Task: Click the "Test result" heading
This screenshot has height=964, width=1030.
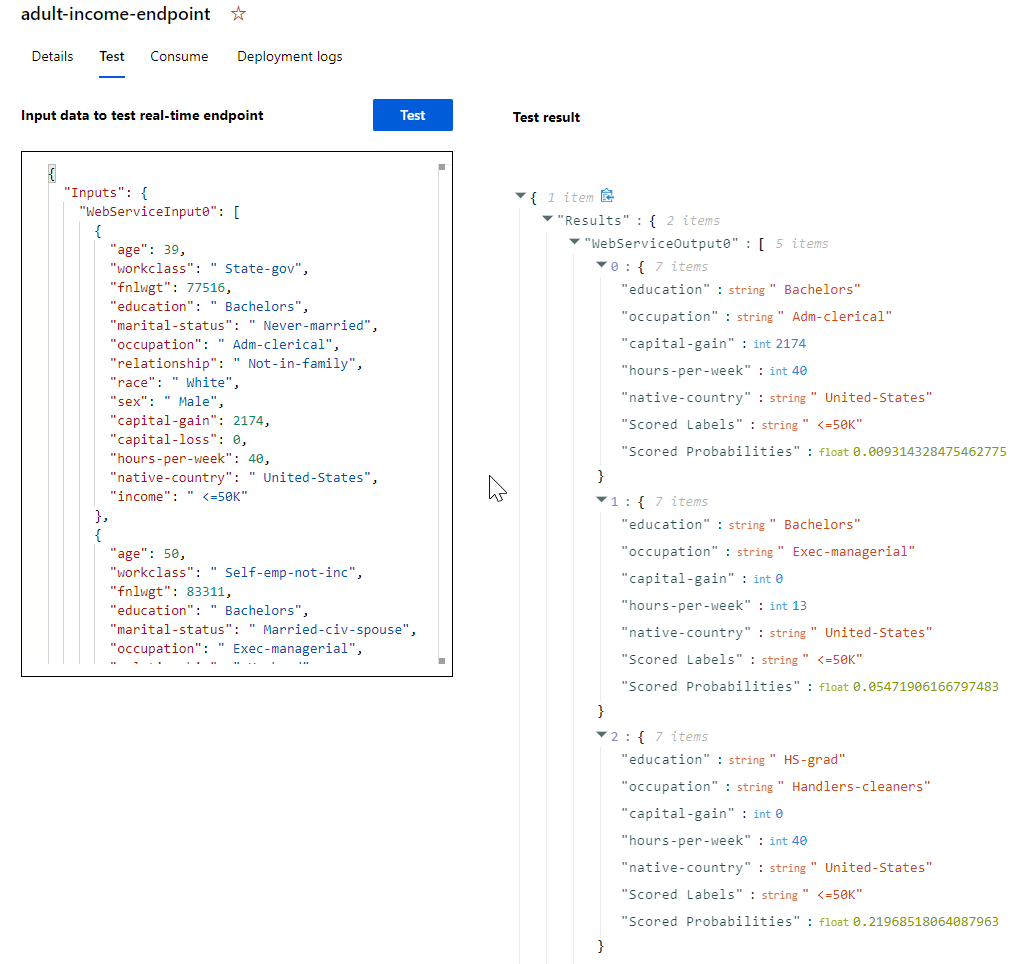Action: pyautogui.click(x=547, y=118)
